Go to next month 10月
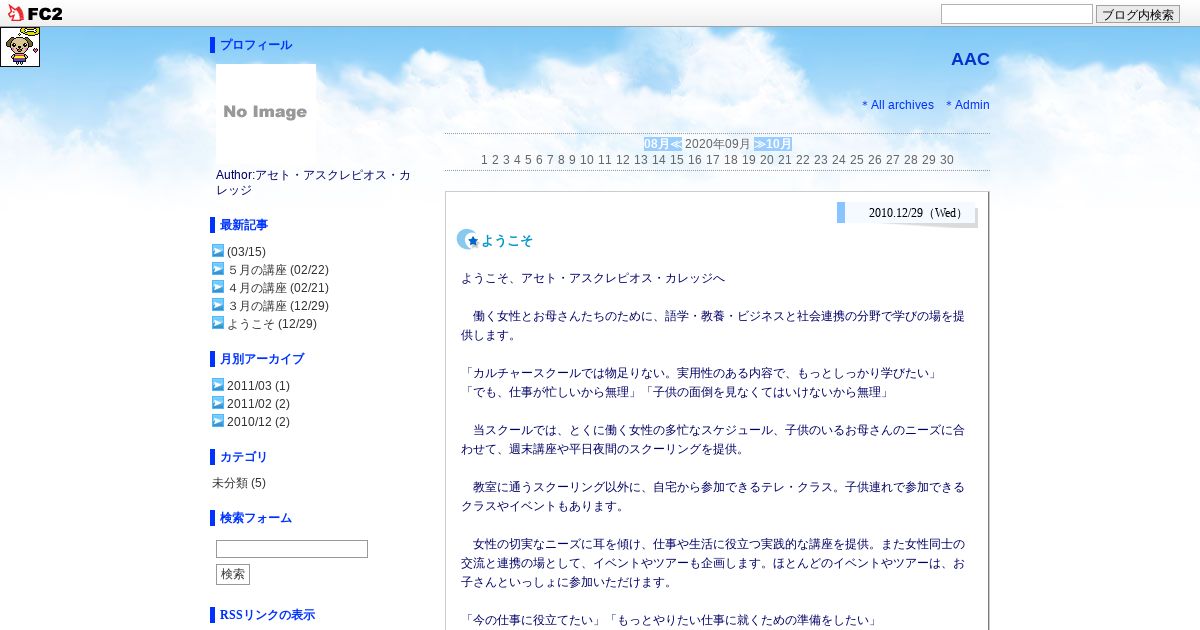 pos(773,144)
